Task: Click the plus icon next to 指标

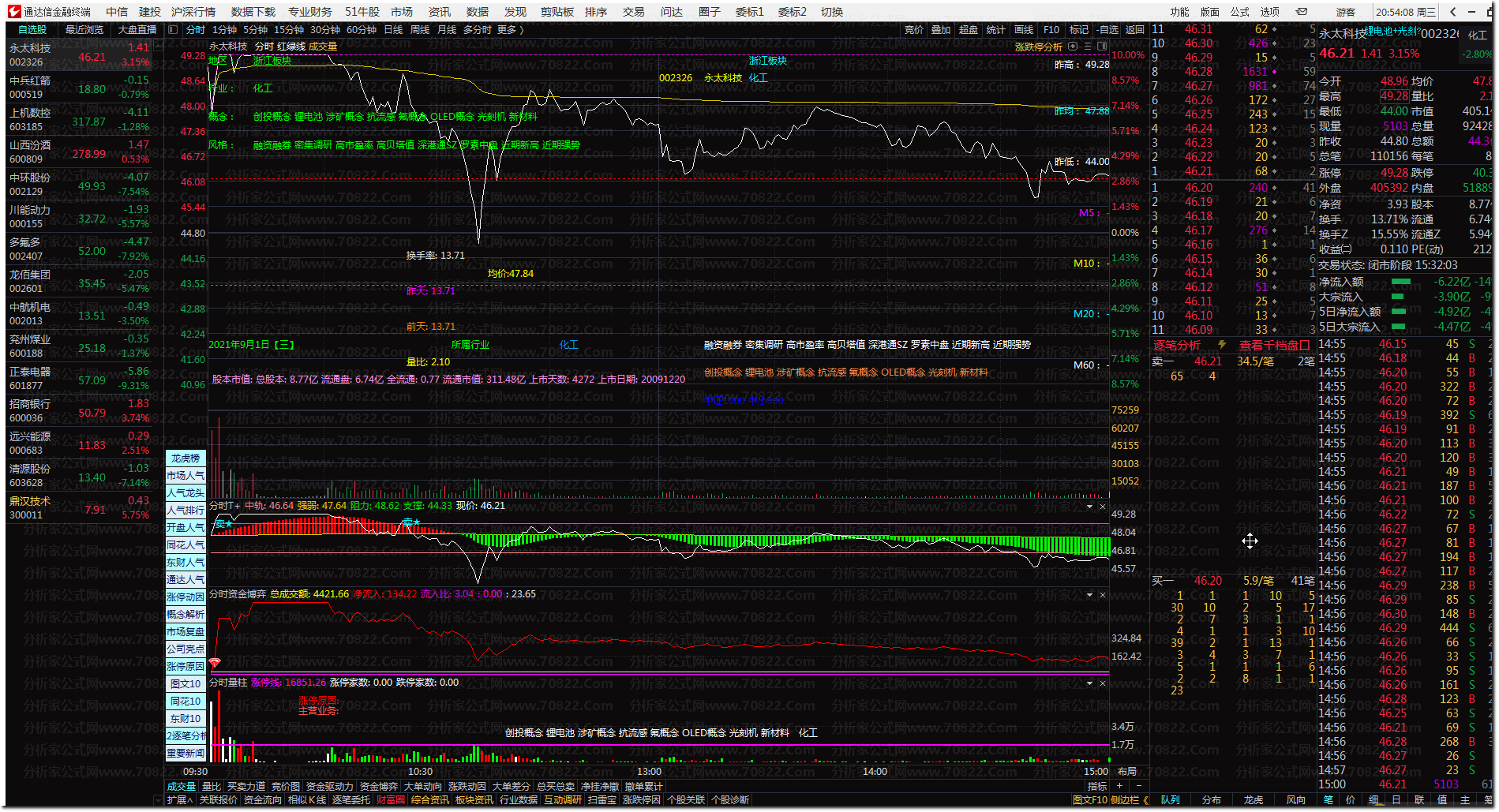Action: 1119,787
